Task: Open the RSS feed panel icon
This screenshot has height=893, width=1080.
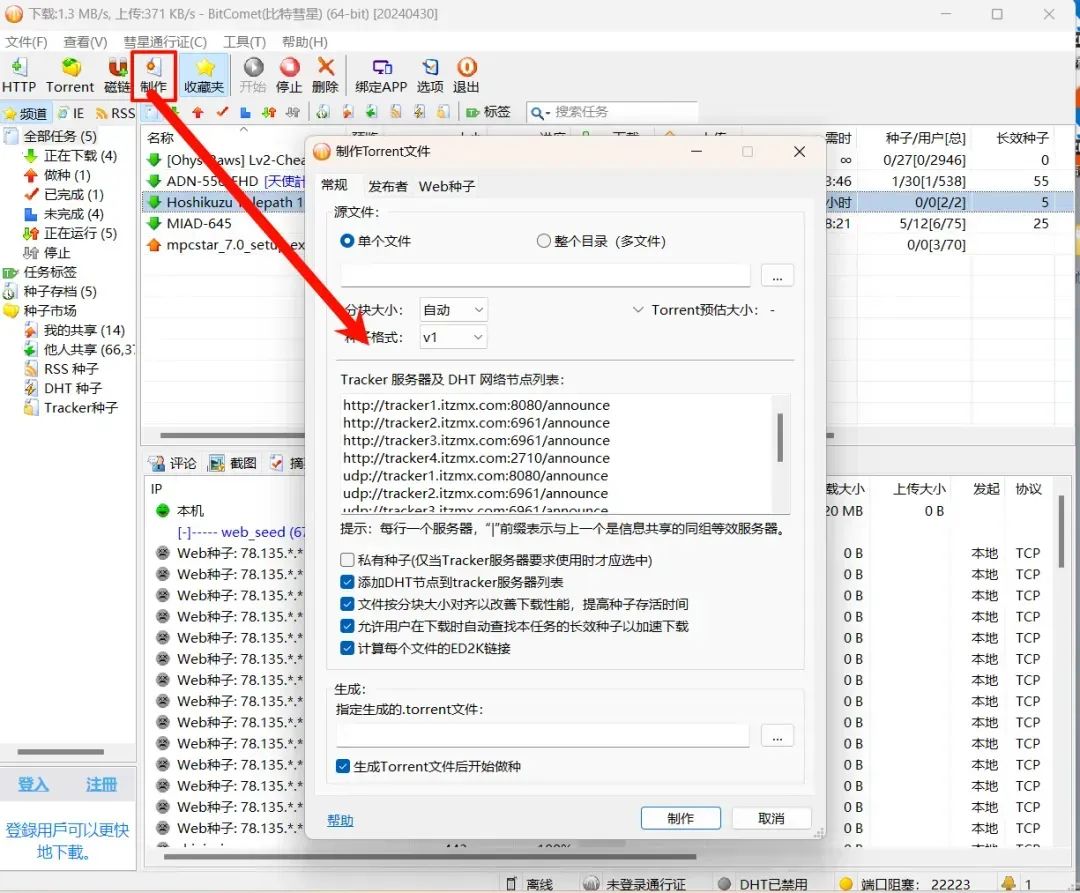Action: point(101,113)
